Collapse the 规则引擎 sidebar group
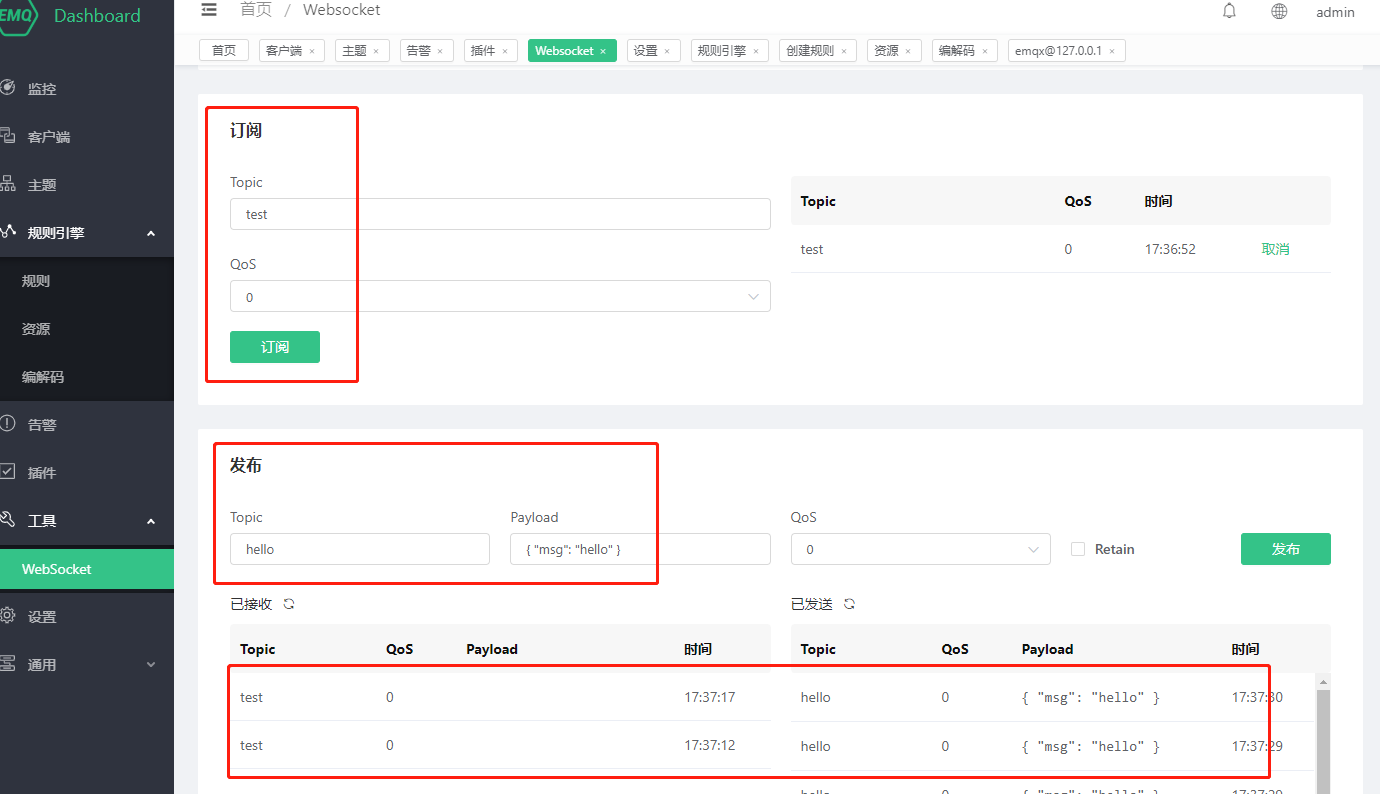This screenshot has width=1380, height=794. tap(87, 233)
